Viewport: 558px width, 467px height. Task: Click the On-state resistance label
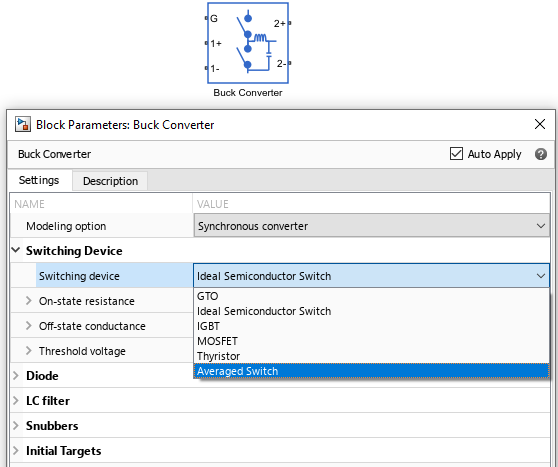pyautogui.click(x=86, y=301)
